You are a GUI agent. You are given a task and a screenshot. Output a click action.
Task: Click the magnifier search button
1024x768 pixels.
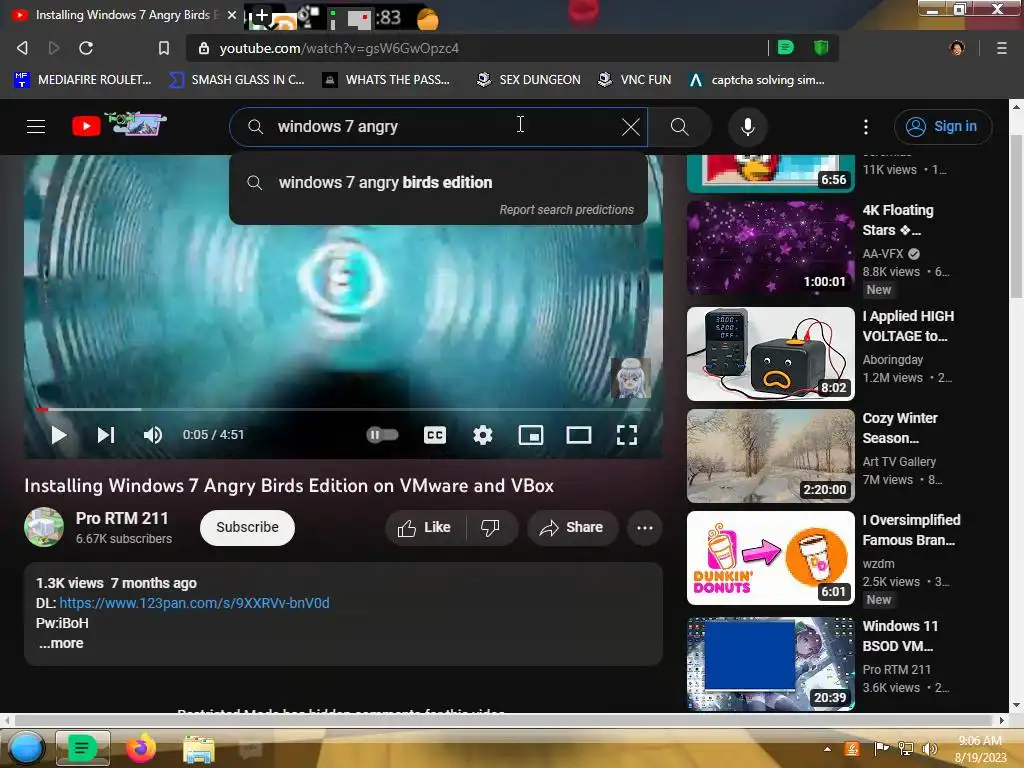point(679,127)
